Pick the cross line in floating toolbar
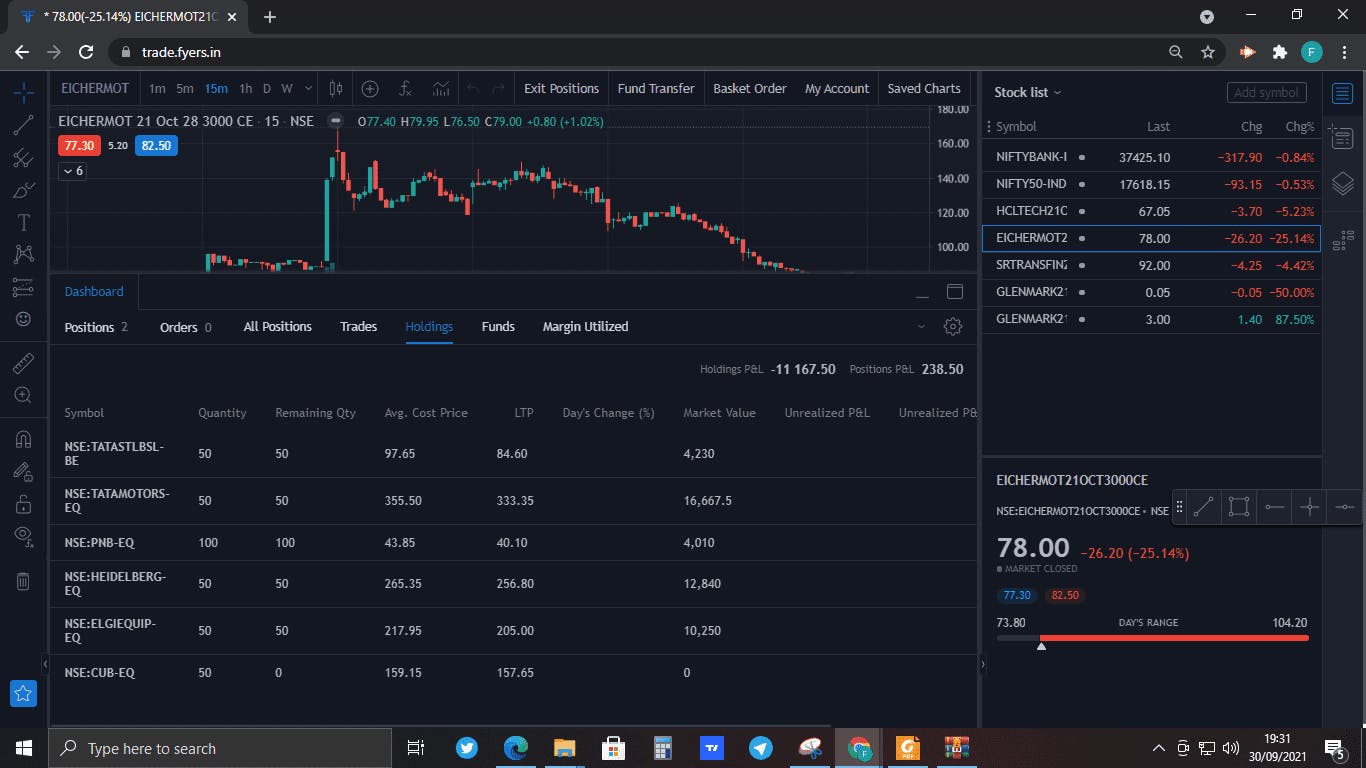 [x=1309, y=507]
